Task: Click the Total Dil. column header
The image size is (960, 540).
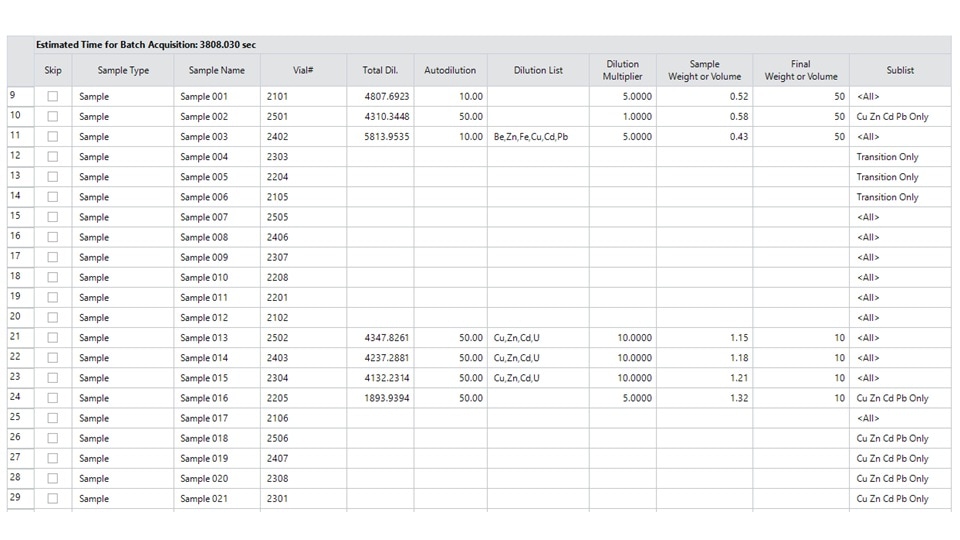Action: click(x=380, y=70)
